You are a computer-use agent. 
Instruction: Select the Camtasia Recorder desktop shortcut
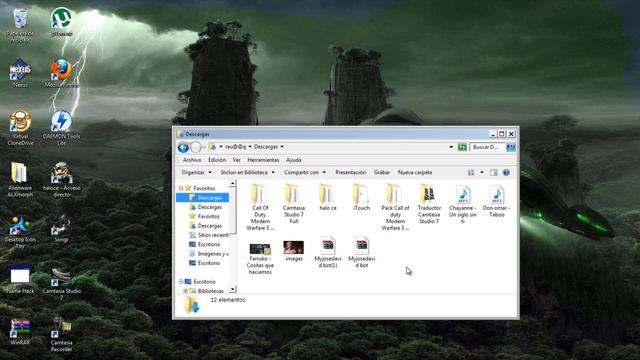(x=62, y=334)
